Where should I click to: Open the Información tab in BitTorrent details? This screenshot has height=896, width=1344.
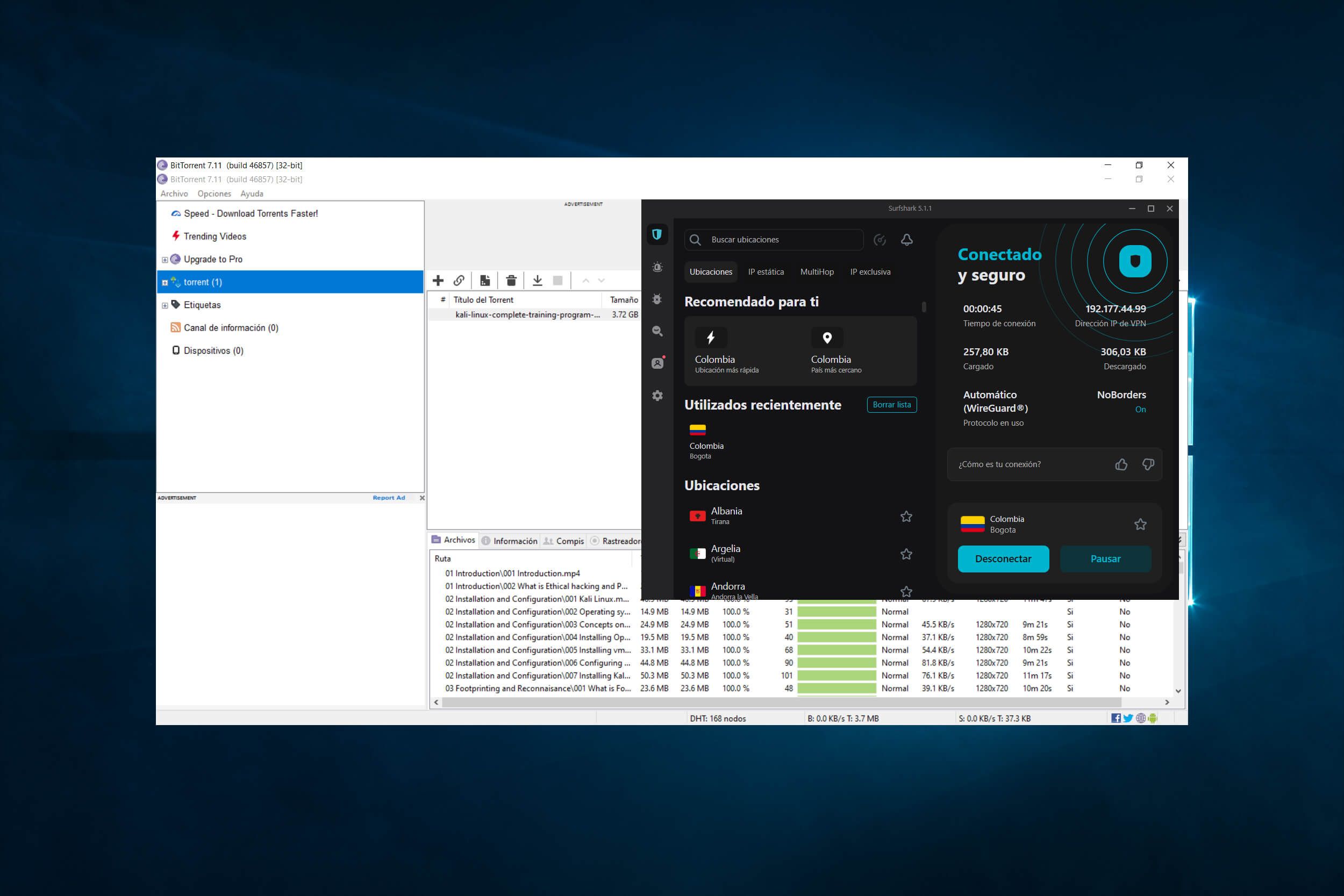pos(509,541)
